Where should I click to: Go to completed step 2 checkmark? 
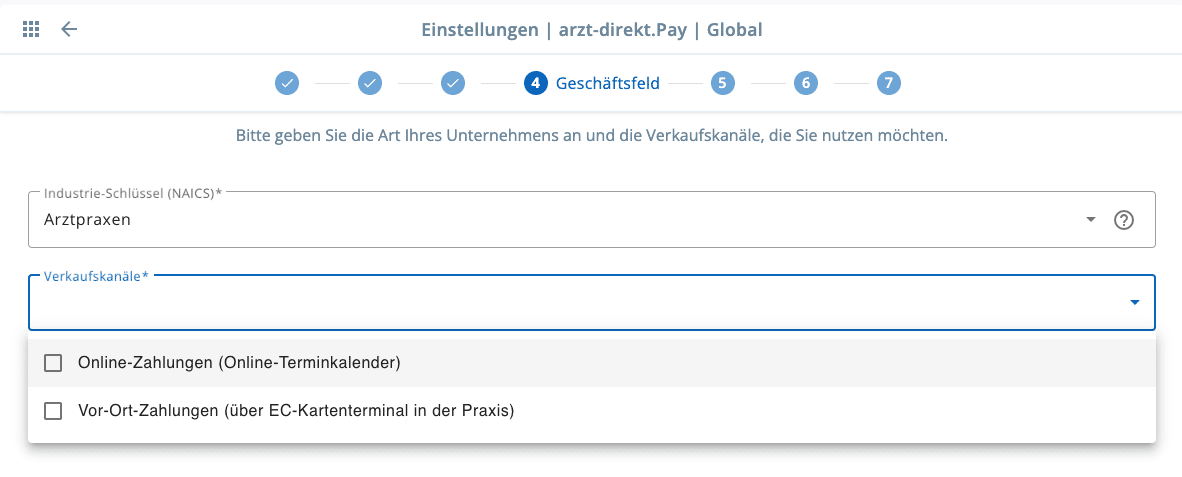click(370, 83)
